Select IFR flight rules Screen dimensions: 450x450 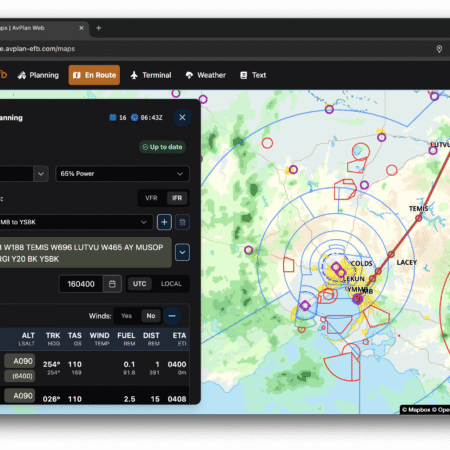pyautogui.click(x=177, y=198)
